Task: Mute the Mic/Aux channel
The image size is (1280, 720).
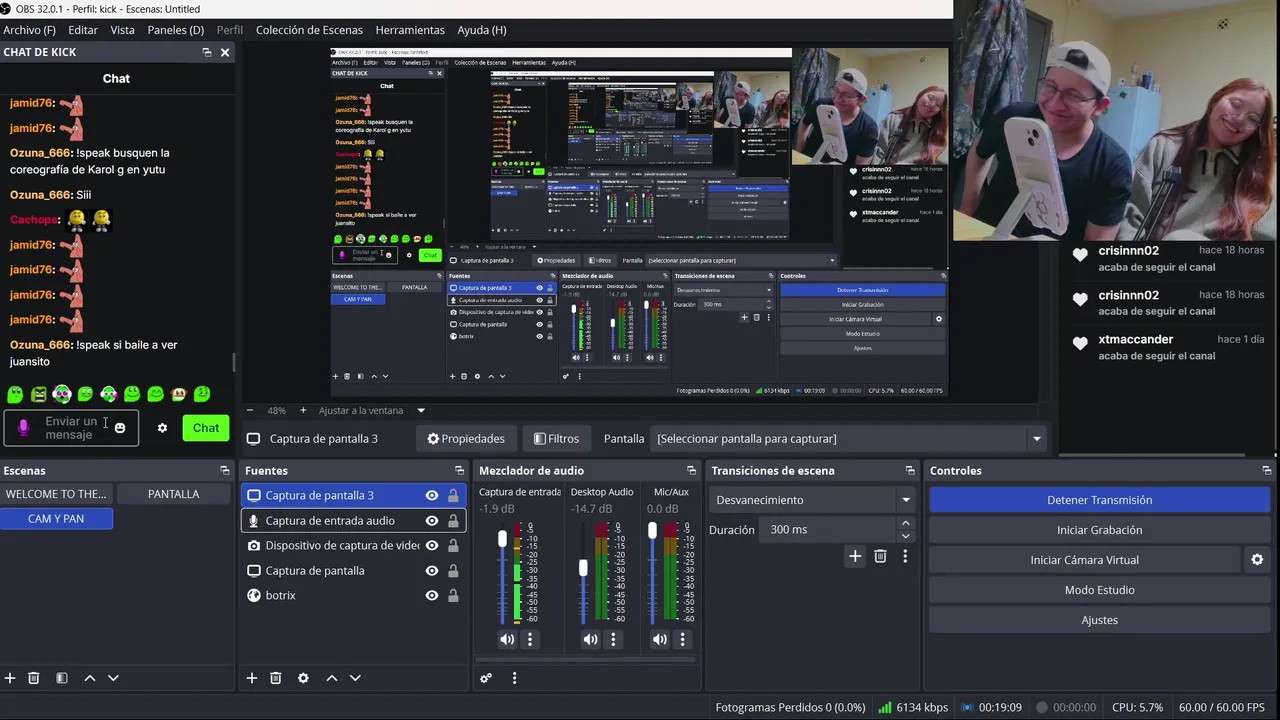Action: pos(660,640)
